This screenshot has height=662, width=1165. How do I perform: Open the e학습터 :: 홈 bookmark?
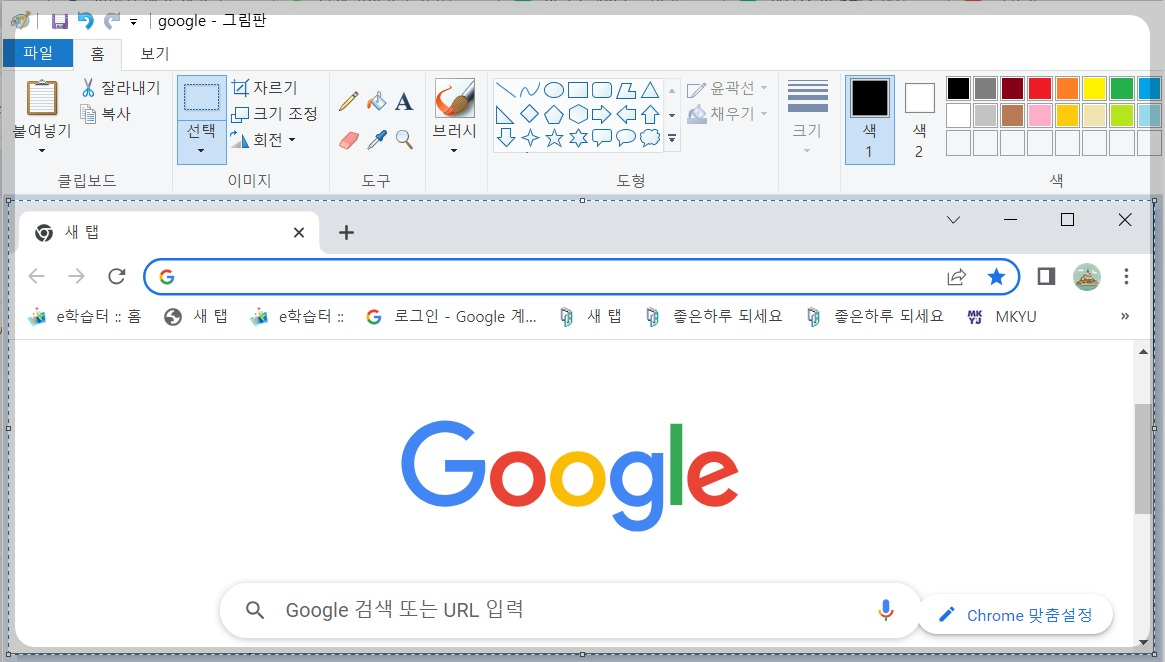point(84,317)
